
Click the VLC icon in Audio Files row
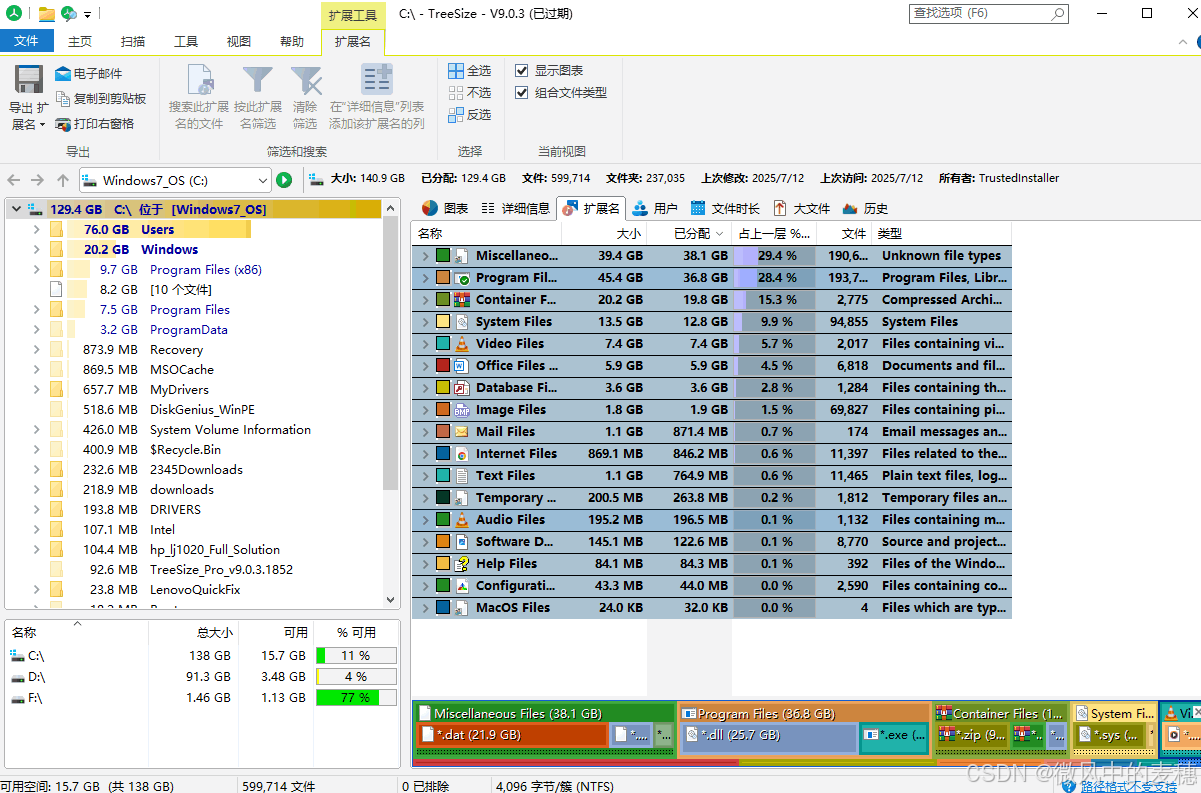pos(461,519)
